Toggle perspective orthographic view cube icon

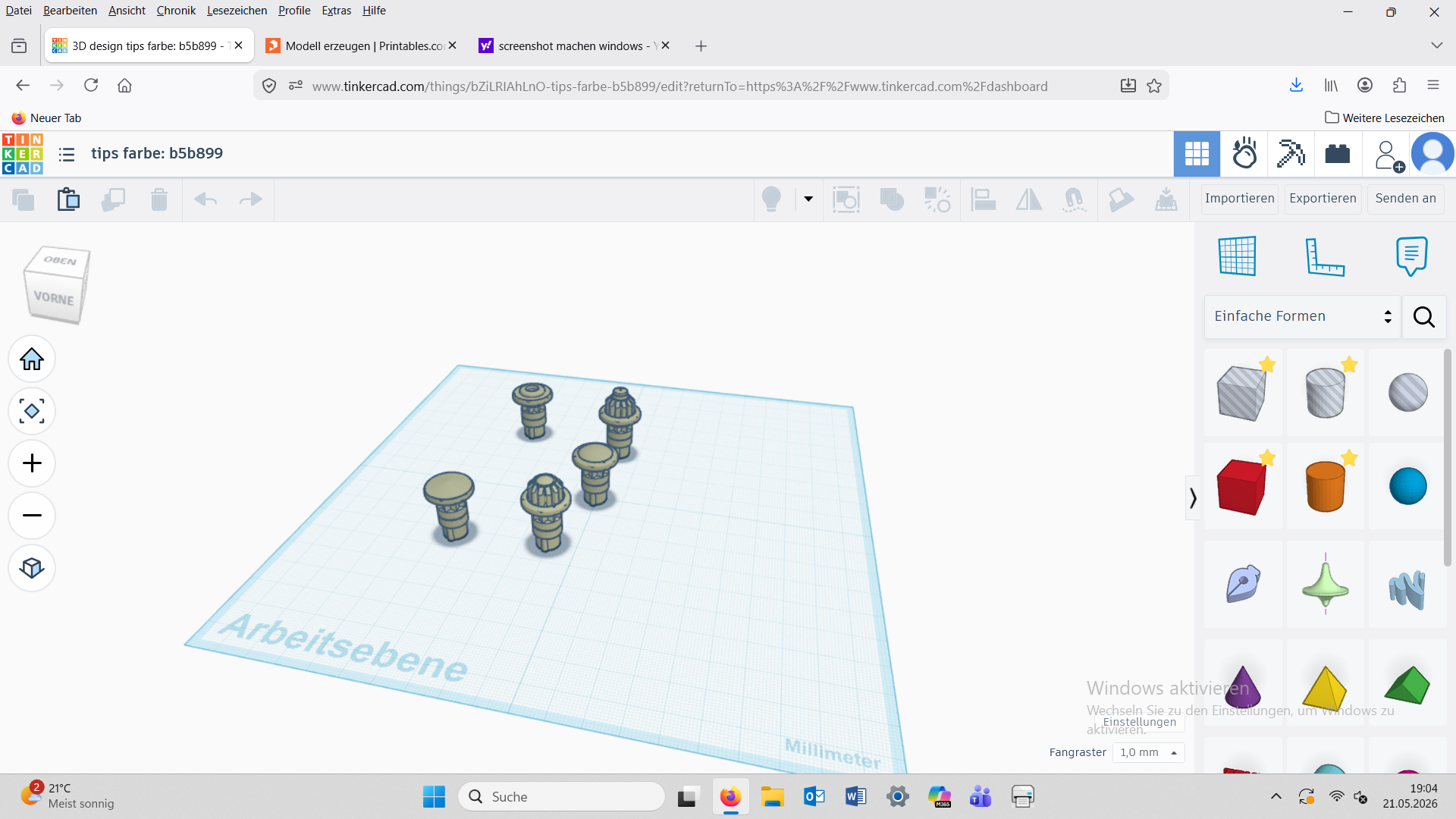(32, 568)
